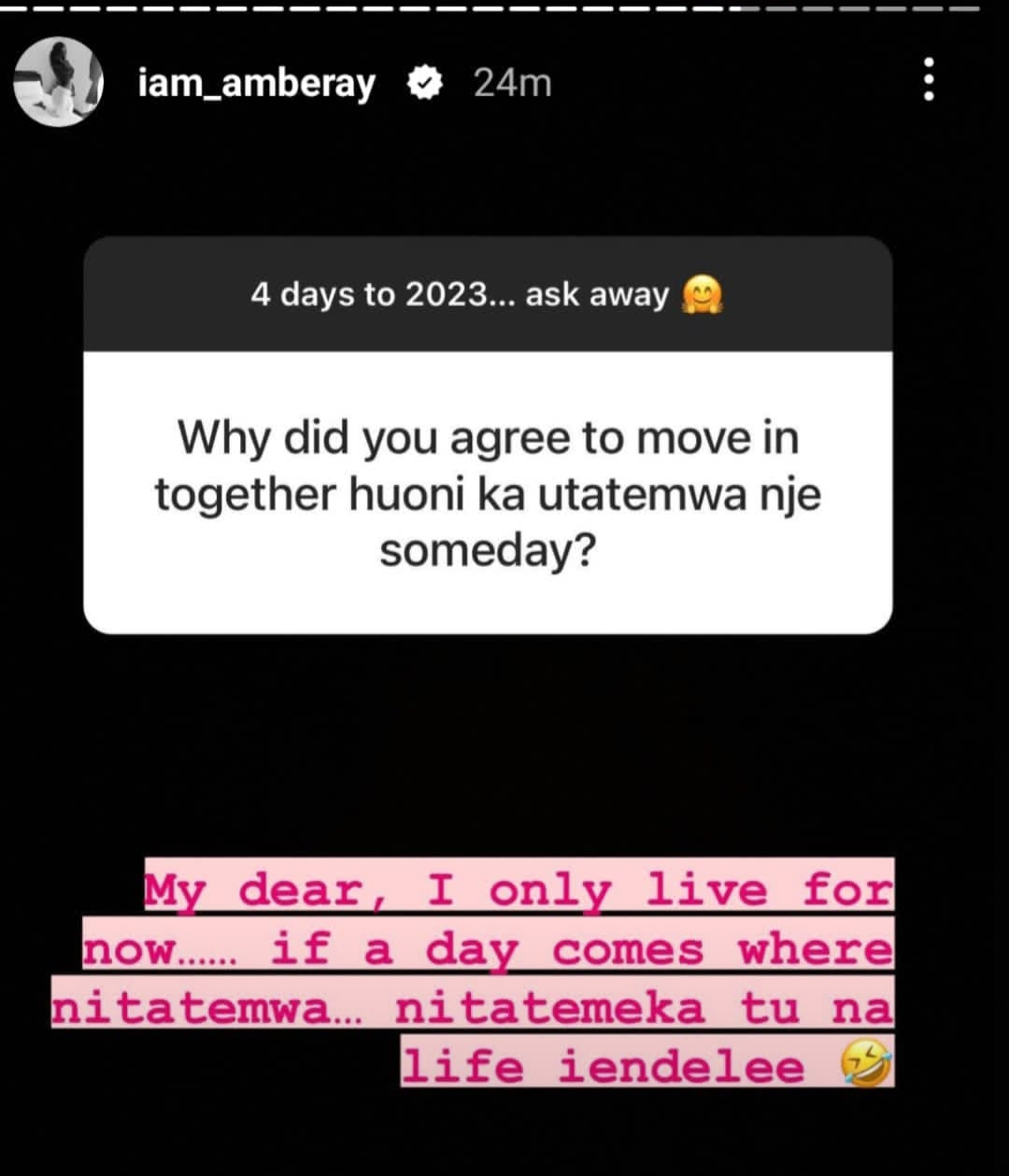Screen dimensions: 1009x1176
Task: Open the iam_amberay username link
Action: click(x=256, y=84)
